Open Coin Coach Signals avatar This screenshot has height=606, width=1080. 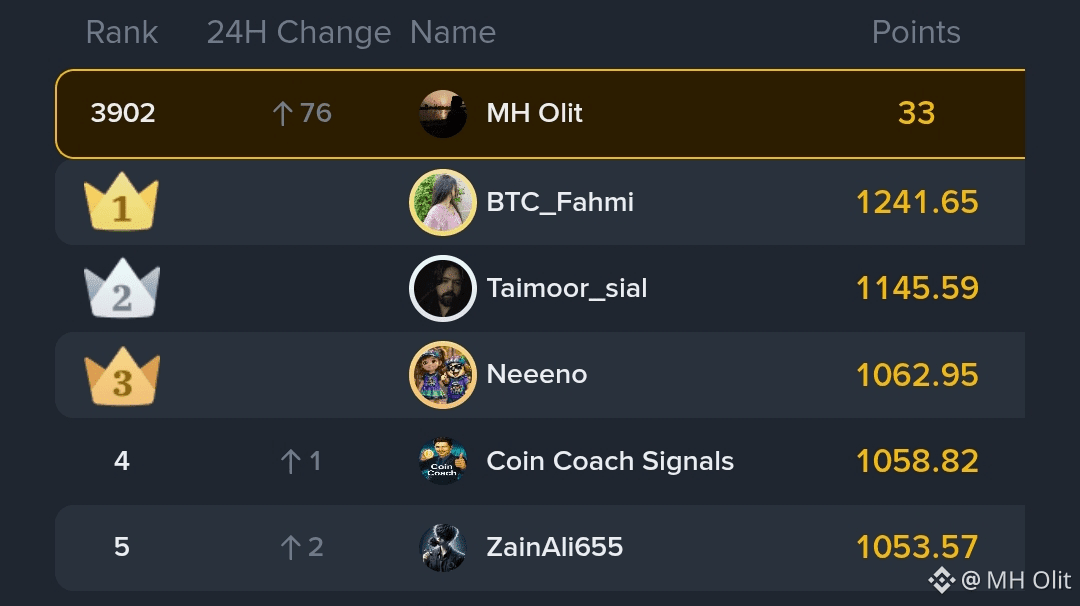443,461
